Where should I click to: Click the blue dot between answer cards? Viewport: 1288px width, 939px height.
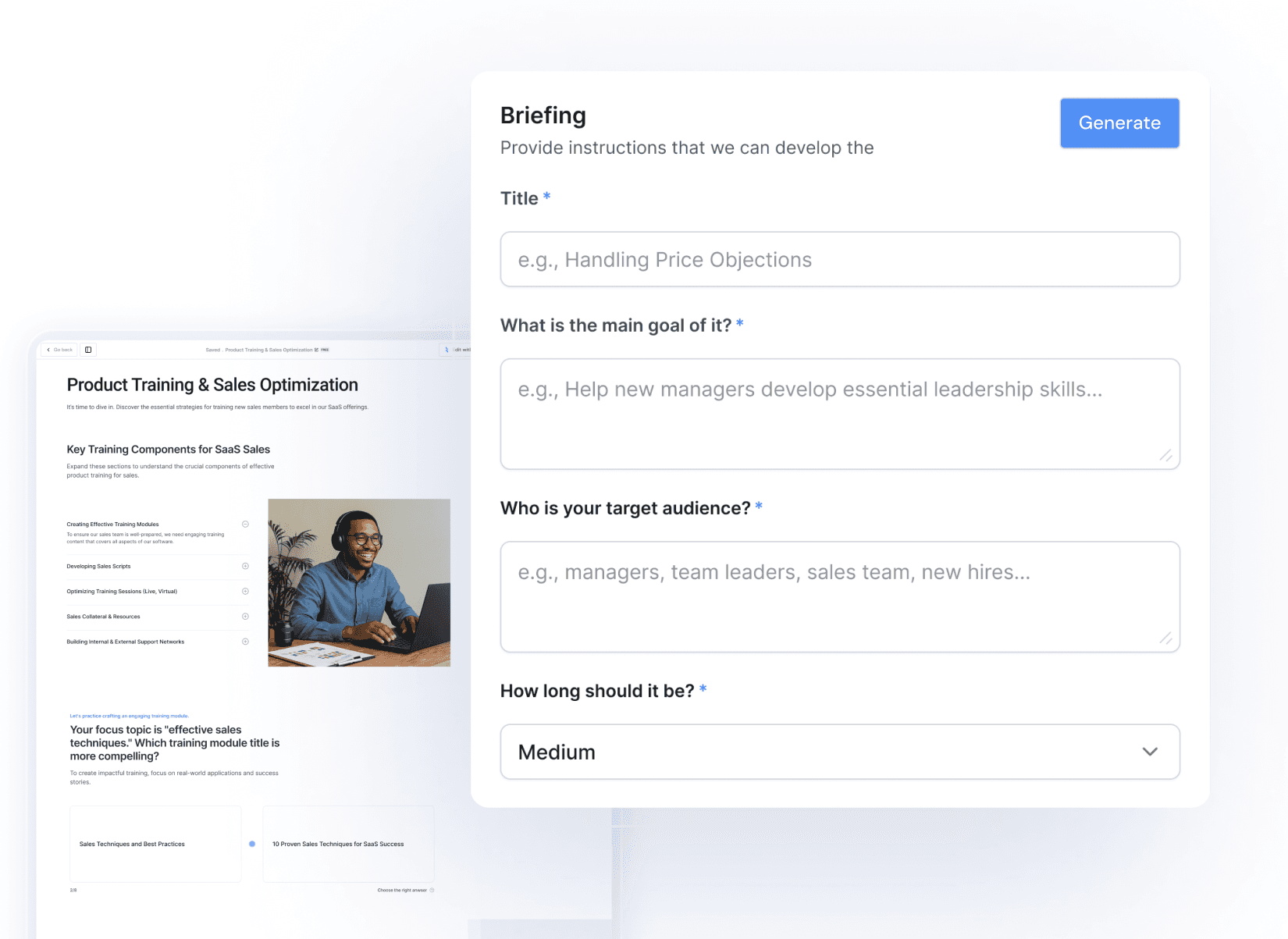252,844
